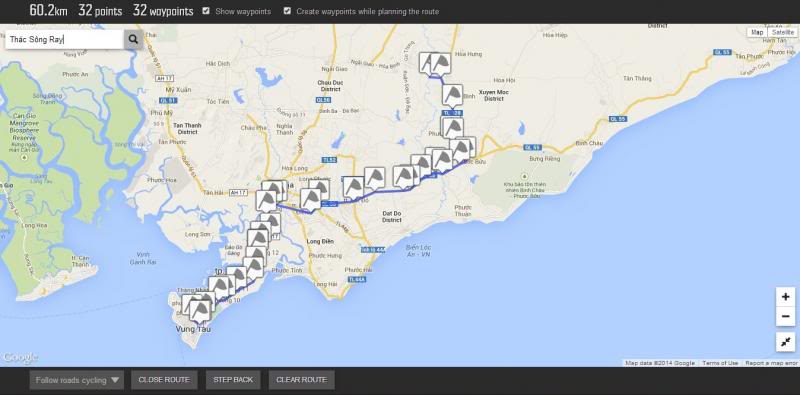Click the CLOSE ROUTE button
Screen dimensions: 800x395
pyautogui.click(x=164, y=380)
